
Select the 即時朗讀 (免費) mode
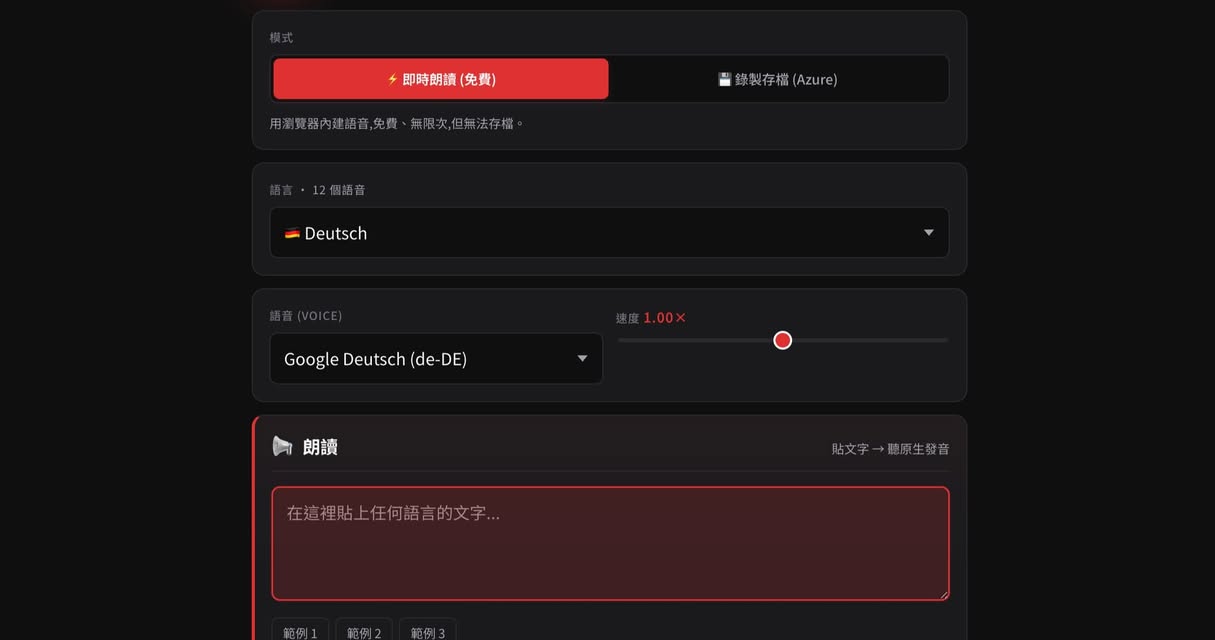(441, 79)
